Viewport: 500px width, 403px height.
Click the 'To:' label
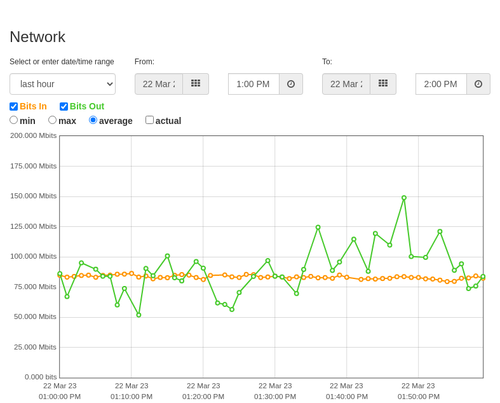(327, 62)
